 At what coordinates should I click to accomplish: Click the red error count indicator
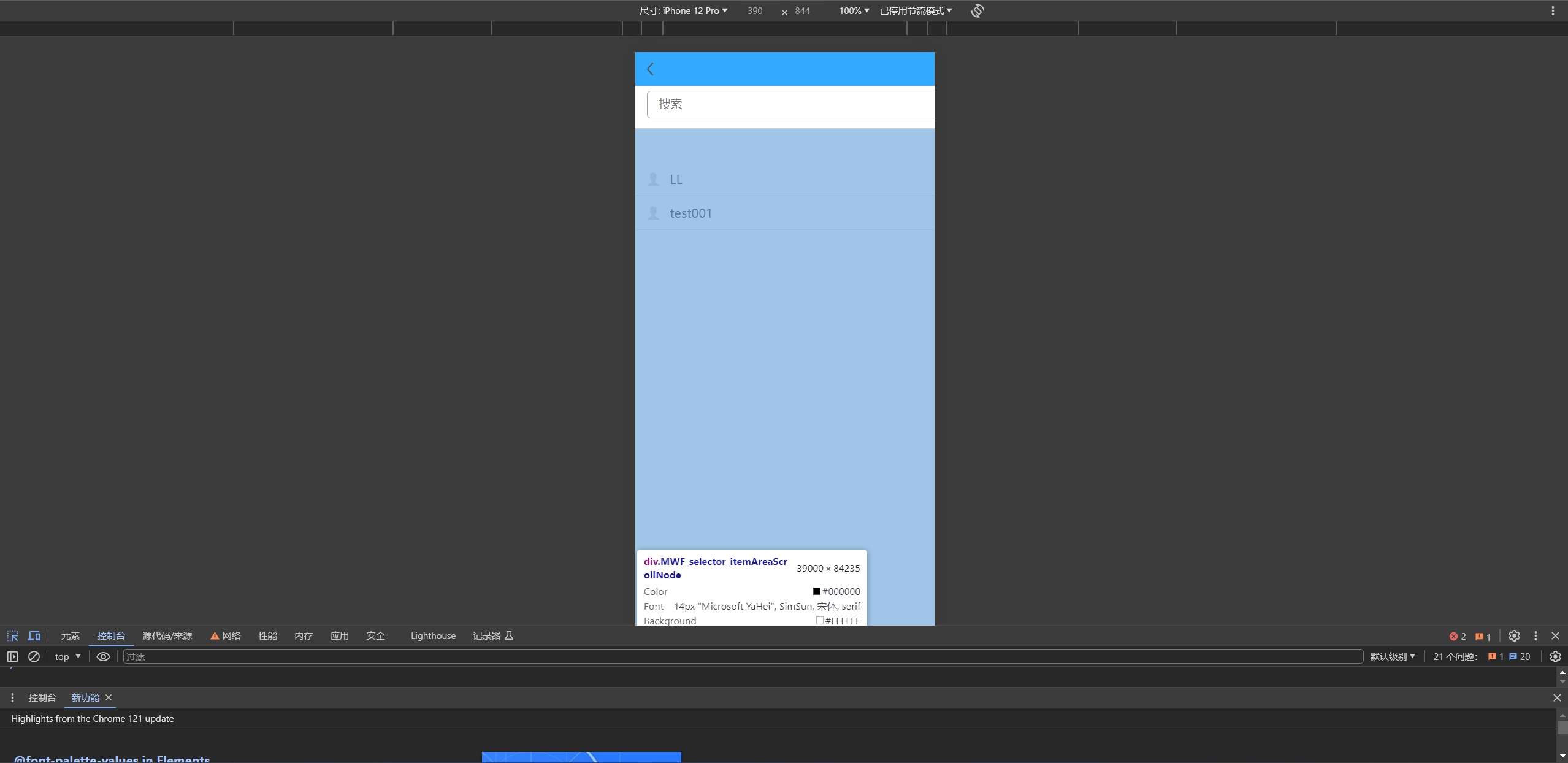(1457, 637)
